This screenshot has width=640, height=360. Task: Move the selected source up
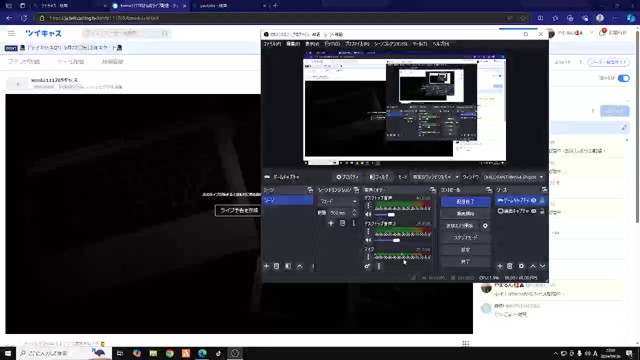(x=533, y=266)
